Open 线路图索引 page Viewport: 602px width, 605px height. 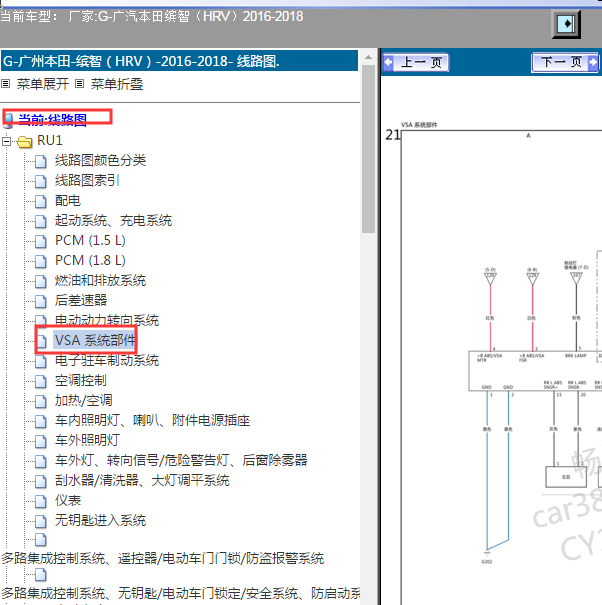(x=87, y=180)
